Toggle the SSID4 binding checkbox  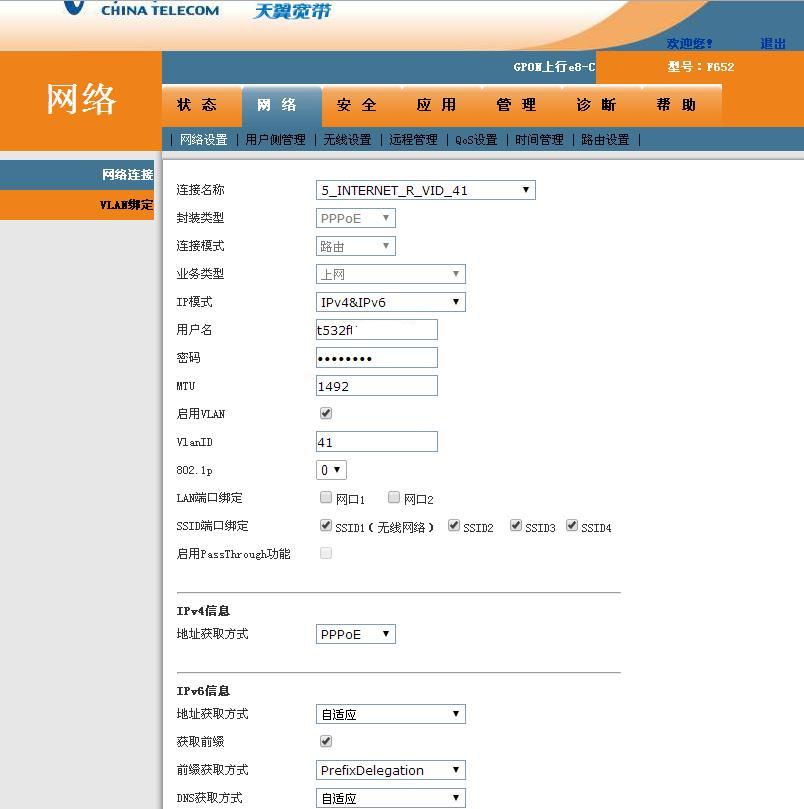click(x=572, y=525)
